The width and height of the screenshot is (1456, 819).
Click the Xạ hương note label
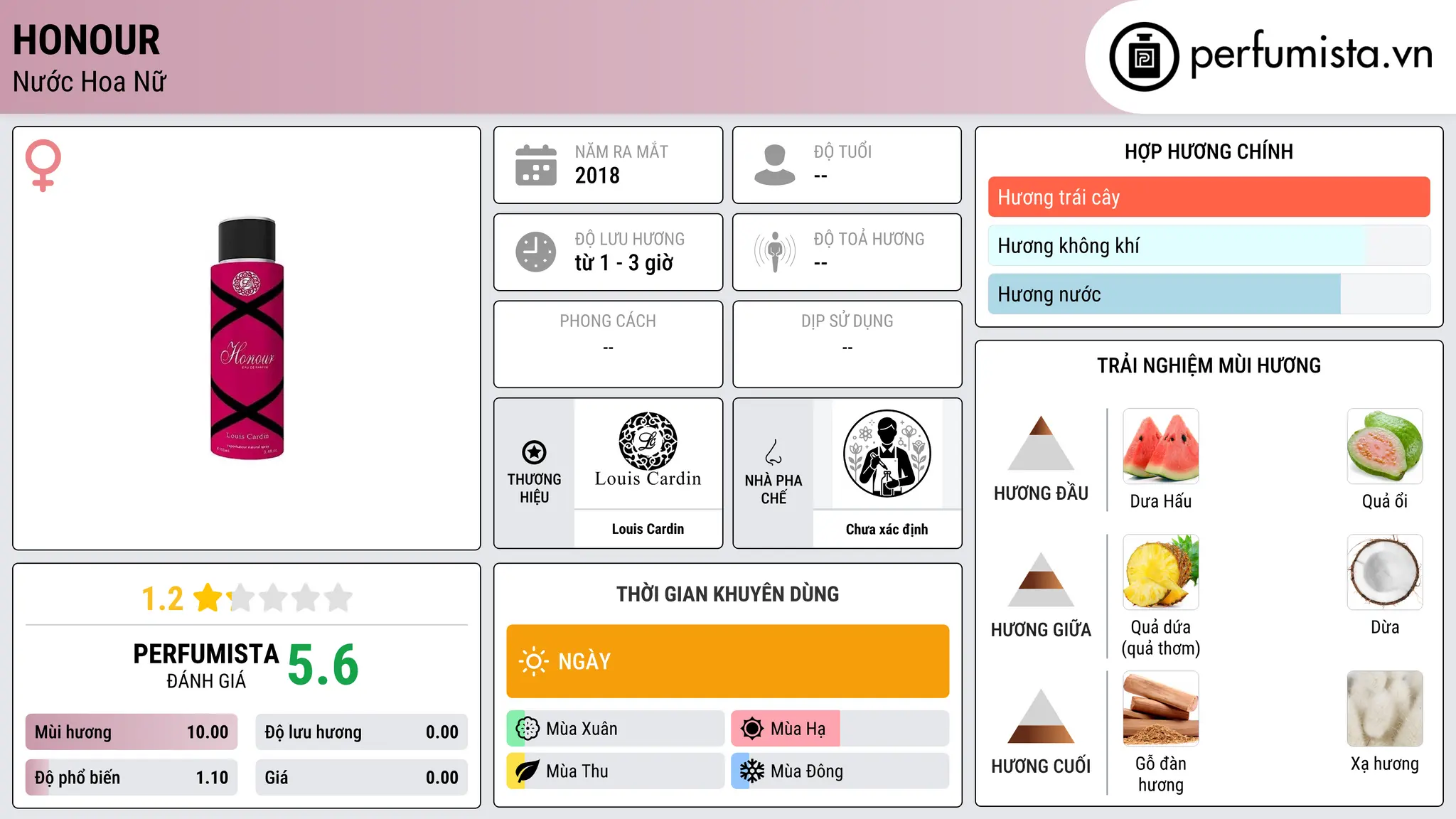click(1385, 764)
